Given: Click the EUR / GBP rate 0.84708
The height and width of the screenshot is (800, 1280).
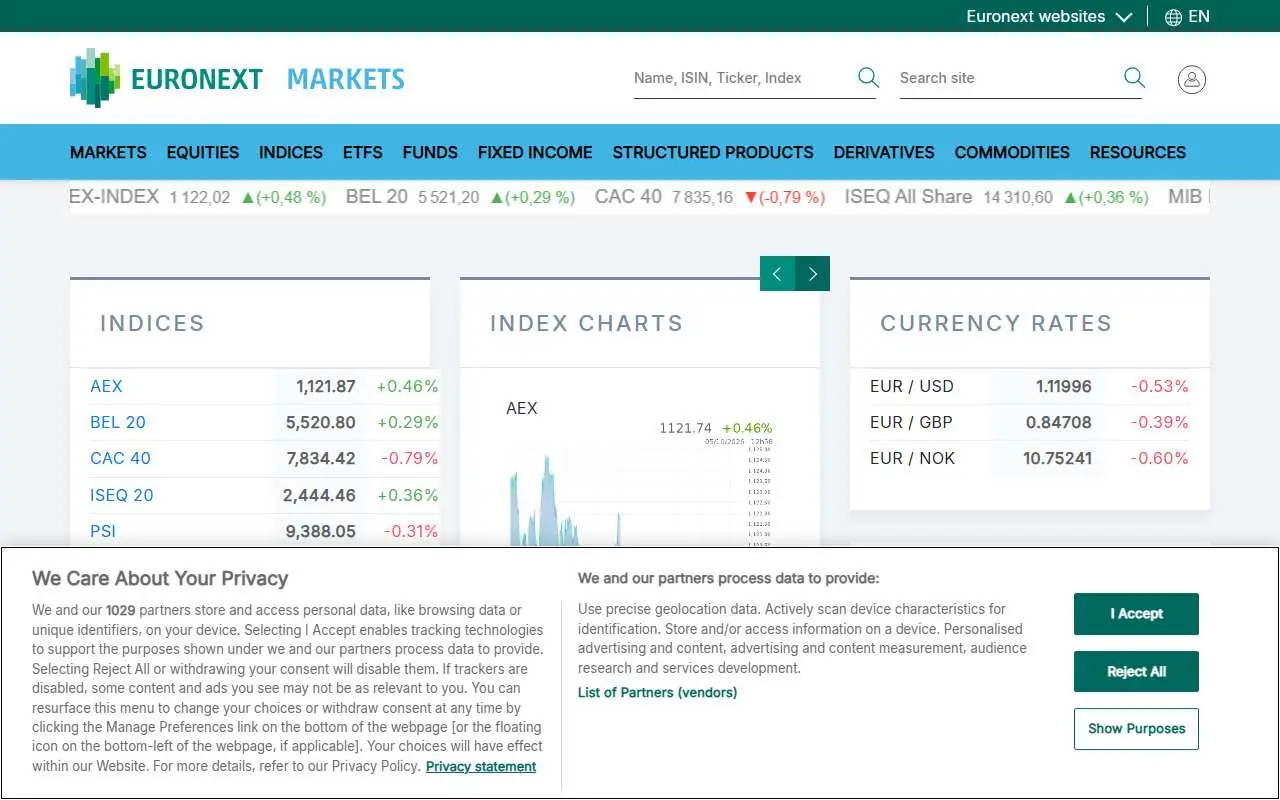Looking at the screenshot, I should (x=1058, y=422).
